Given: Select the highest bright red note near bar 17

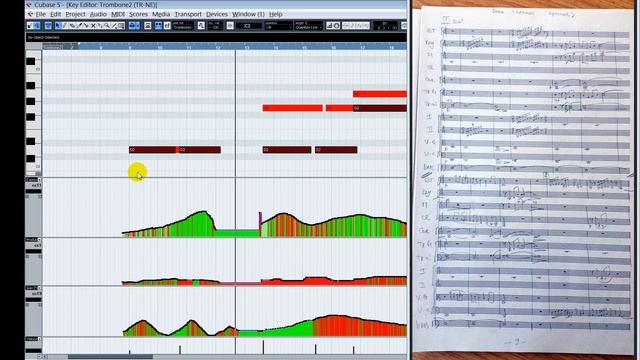Looking at the screenshot, I should click(x=380, y=94).
